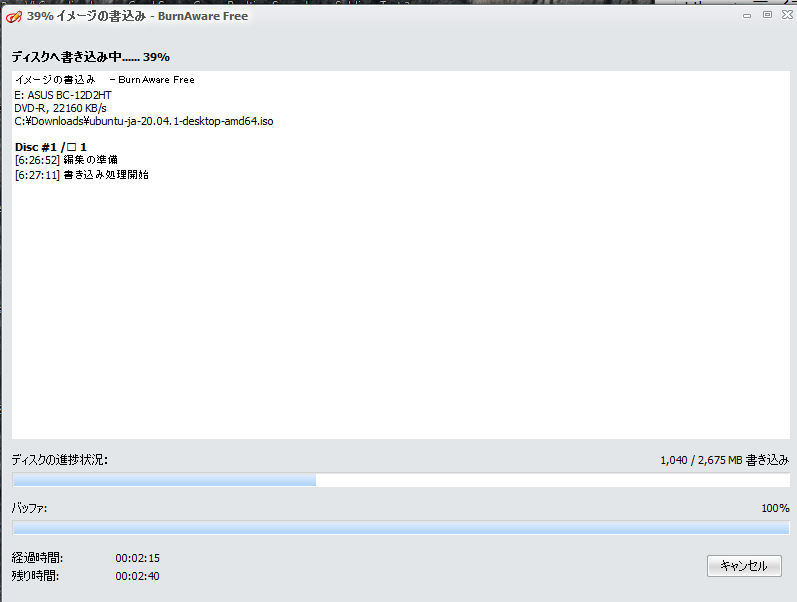Minimize the BurnAware Free window
The image size is (797, 602).
click(747, 16)
